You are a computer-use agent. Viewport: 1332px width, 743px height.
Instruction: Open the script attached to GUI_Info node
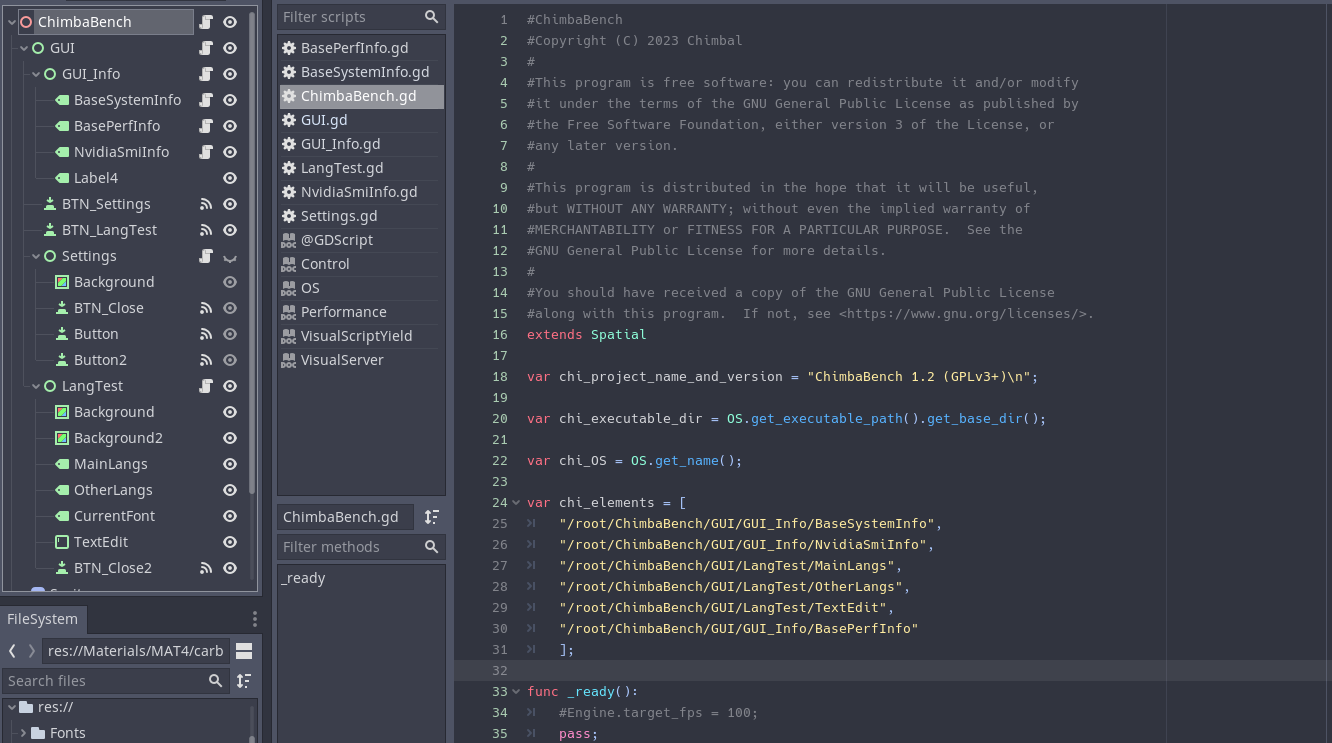point(206,74)
